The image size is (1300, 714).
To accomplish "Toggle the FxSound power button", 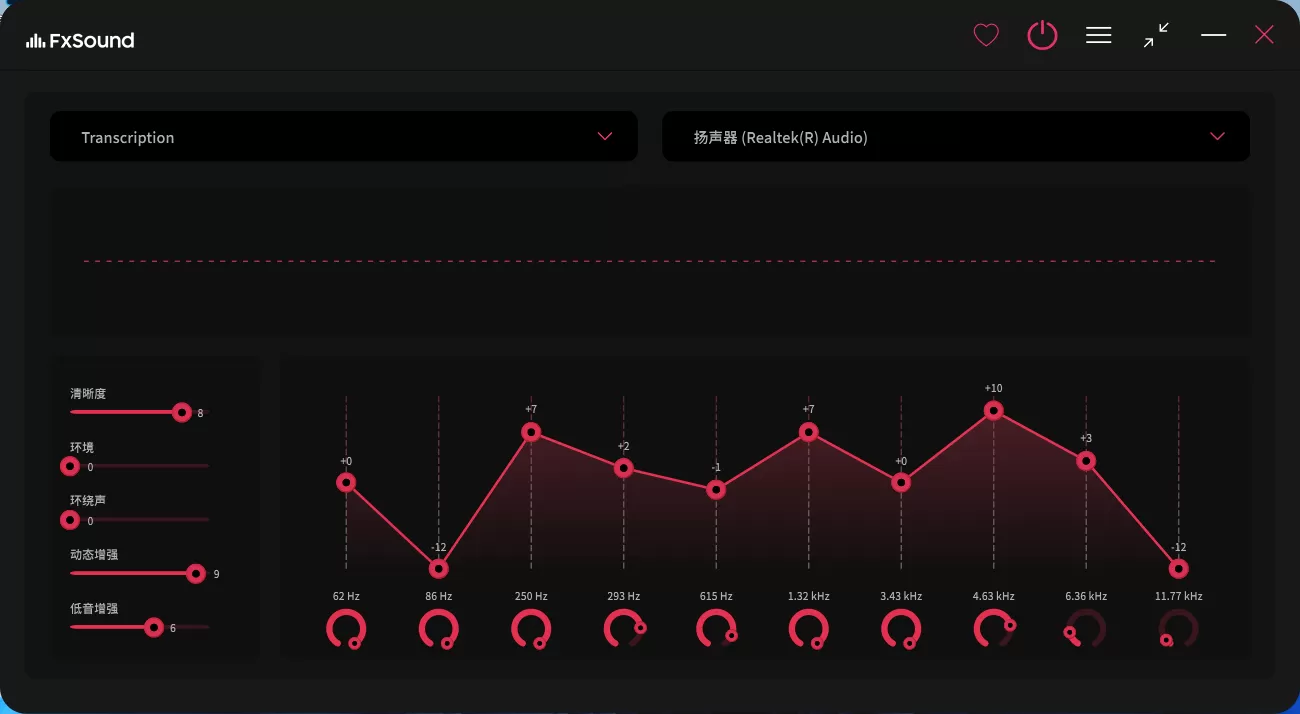I will 1042,36.
